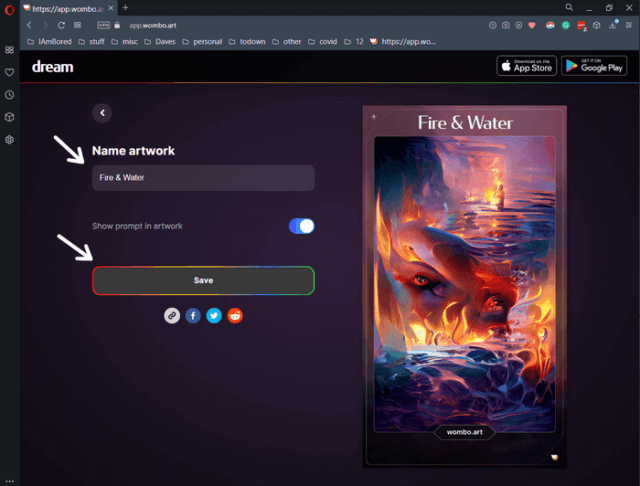The height and width of the screenshot is (486, 640).
Task: Toggle Show prompt in artwork switch
Action: click(302, 226)
